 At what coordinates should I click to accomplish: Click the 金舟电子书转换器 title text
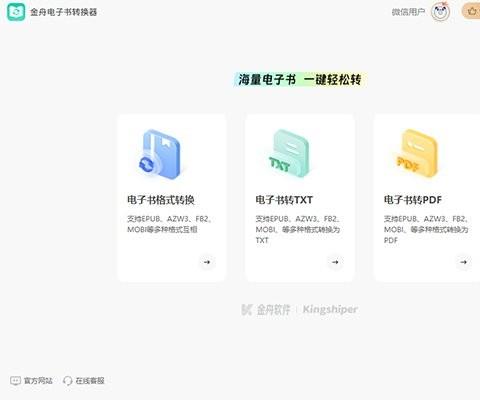[63, 12]
